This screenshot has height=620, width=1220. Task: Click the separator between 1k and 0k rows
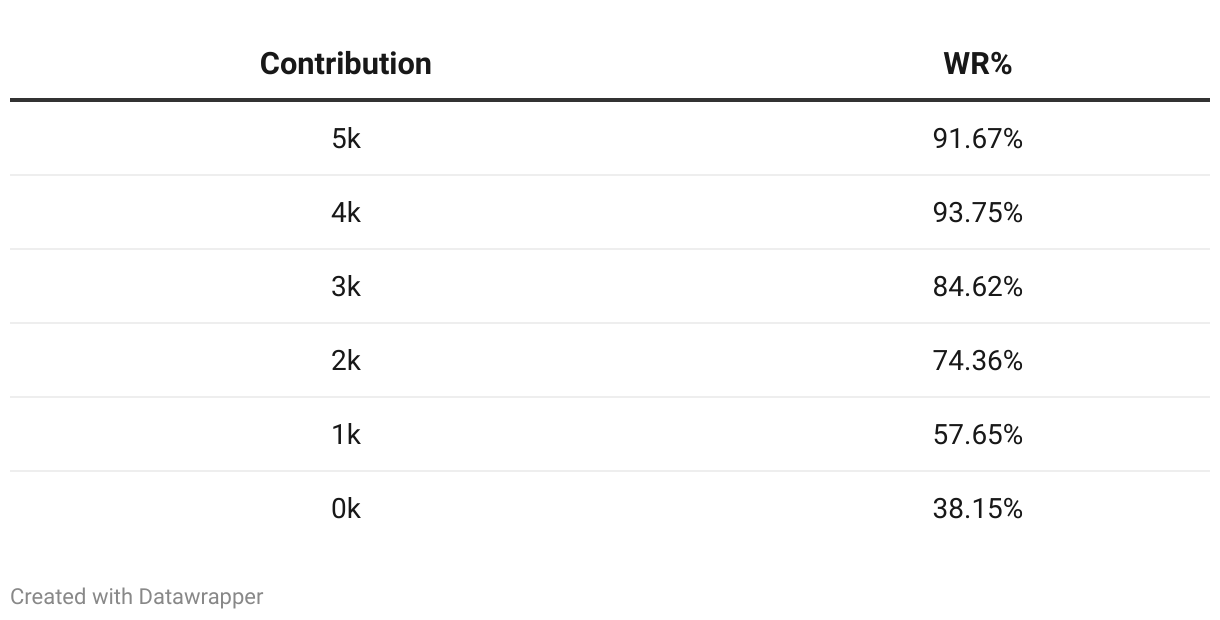[610, 471]
